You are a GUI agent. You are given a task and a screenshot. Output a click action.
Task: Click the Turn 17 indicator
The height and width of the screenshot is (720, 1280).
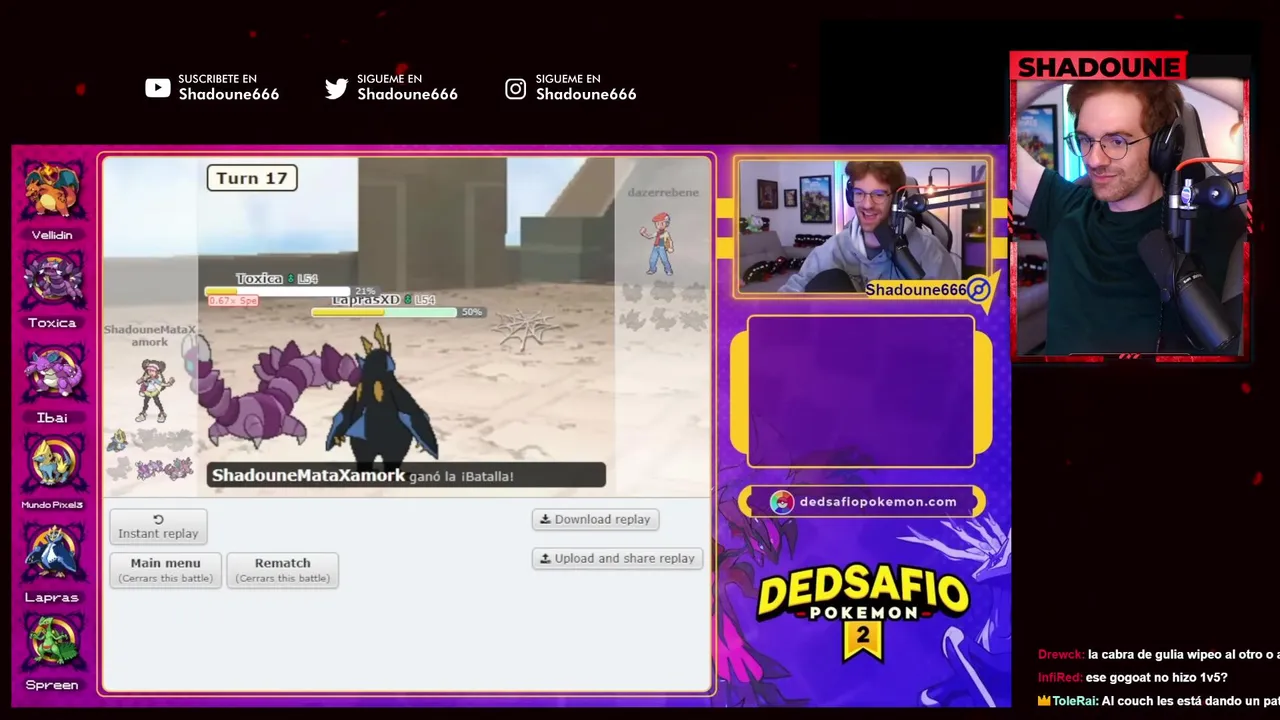[x=252, y=178]
